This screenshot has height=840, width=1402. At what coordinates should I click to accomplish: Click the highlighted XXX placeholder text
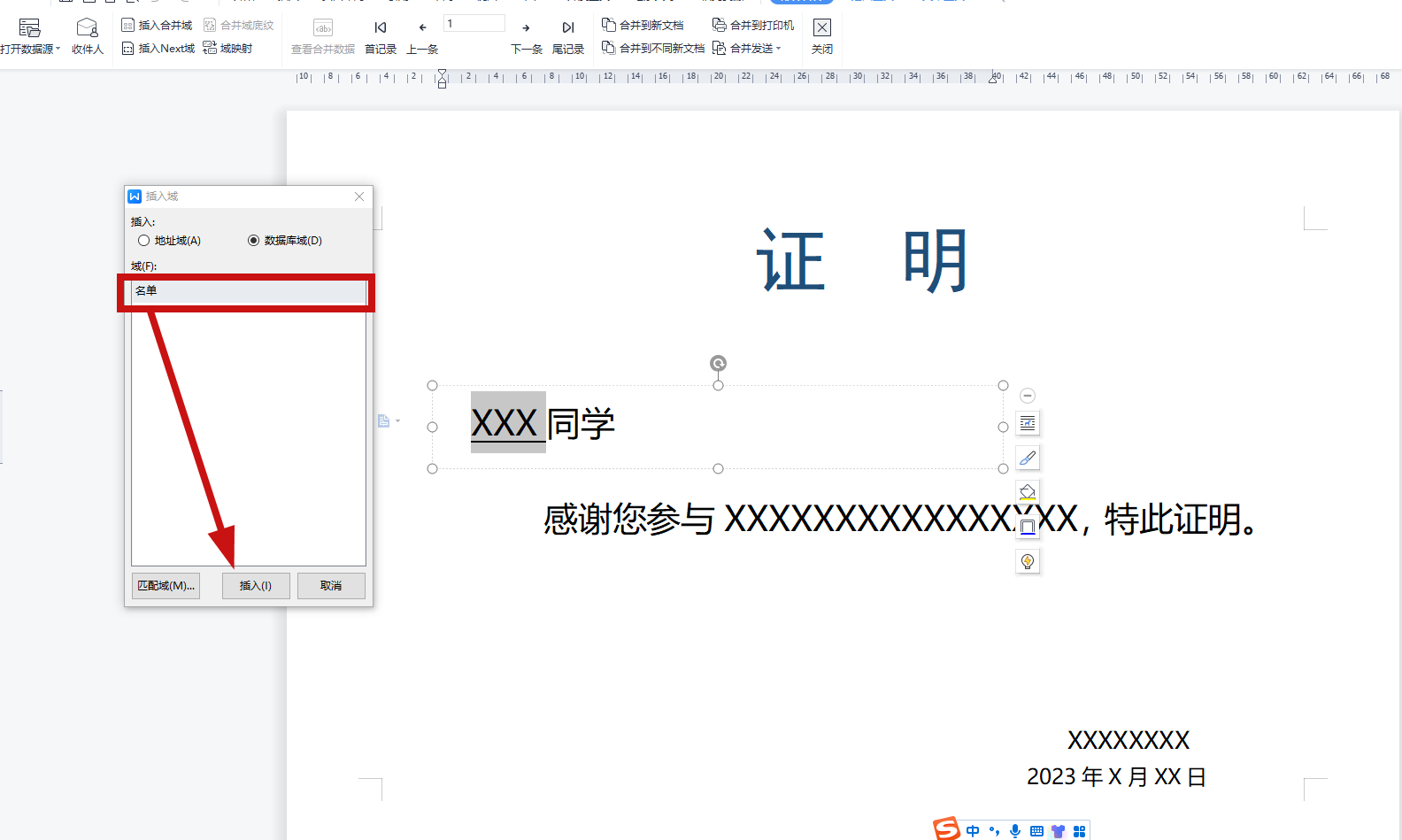pos(507,423)
